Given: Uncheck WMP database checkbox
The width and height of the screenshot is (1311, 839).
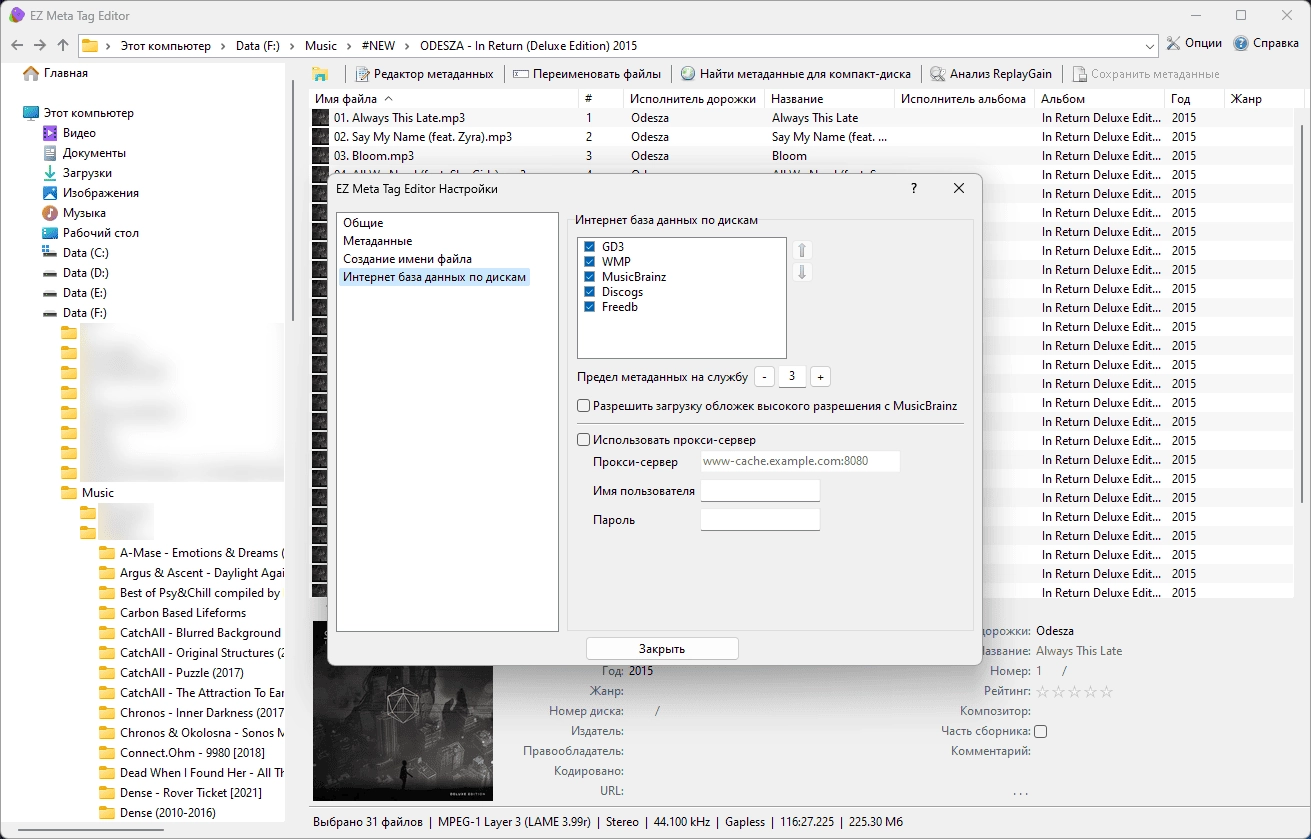Looking at the screenshot, I should [x=590, y=262].
